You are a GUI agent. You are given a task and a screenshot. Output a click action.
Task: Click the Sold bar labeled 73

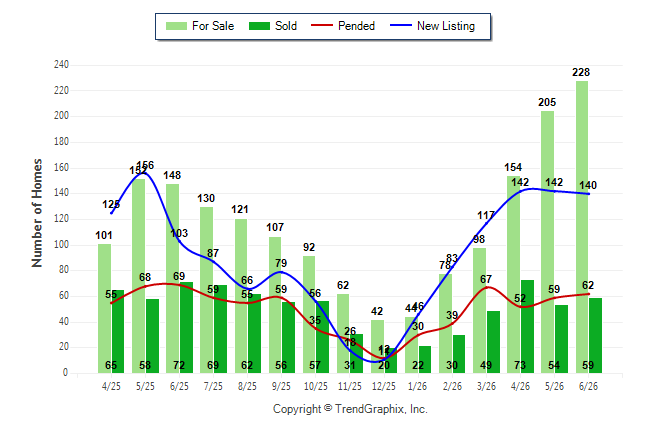pos(527,326)
